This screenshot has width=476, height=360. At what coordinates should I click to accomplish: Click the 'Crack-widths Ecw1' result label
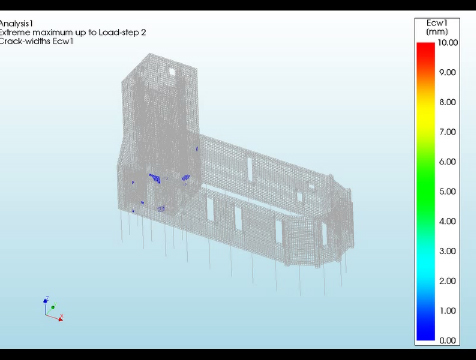[36, 41]
